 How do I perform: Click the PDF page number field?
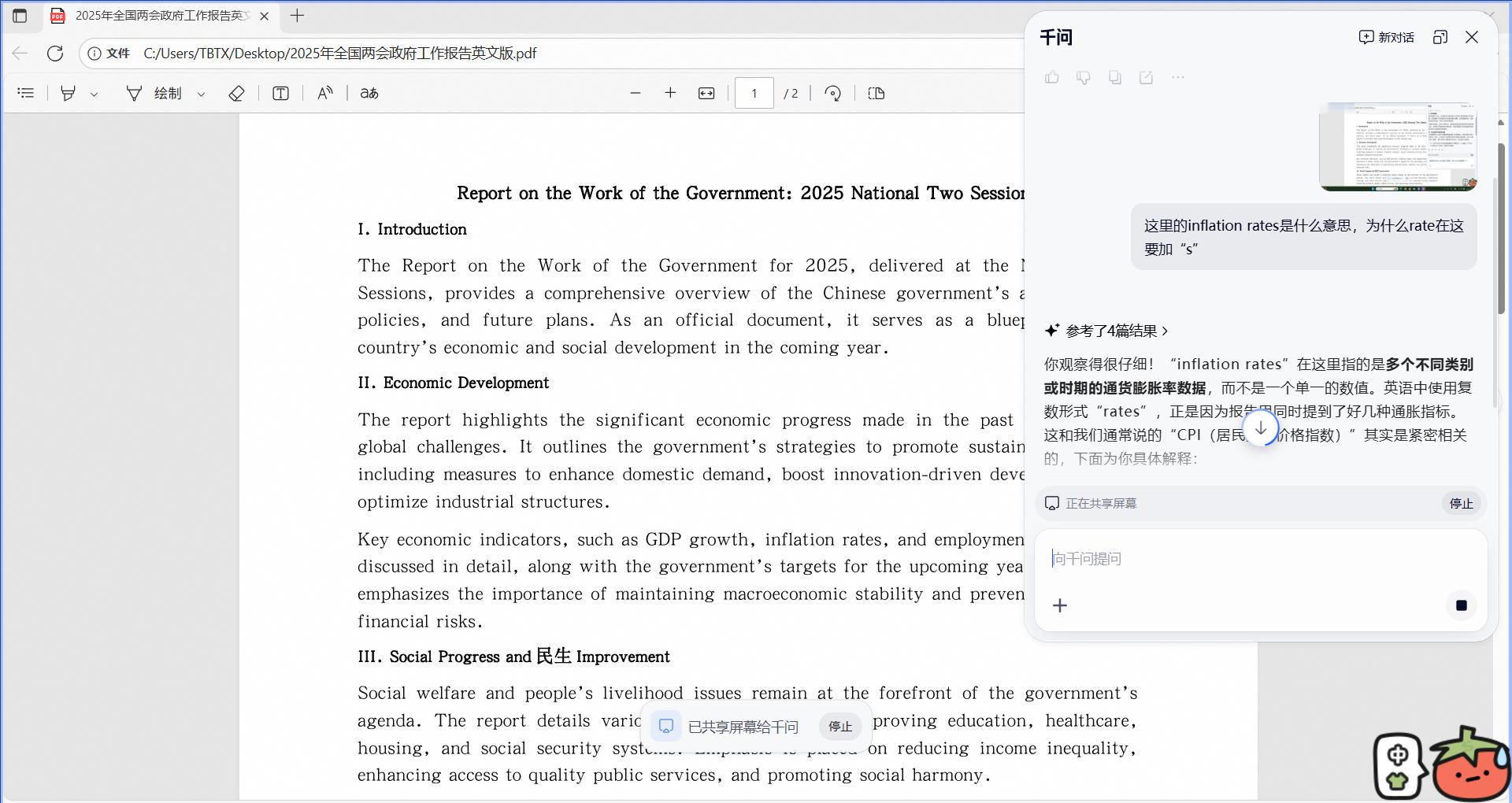[x=754, y=94]
